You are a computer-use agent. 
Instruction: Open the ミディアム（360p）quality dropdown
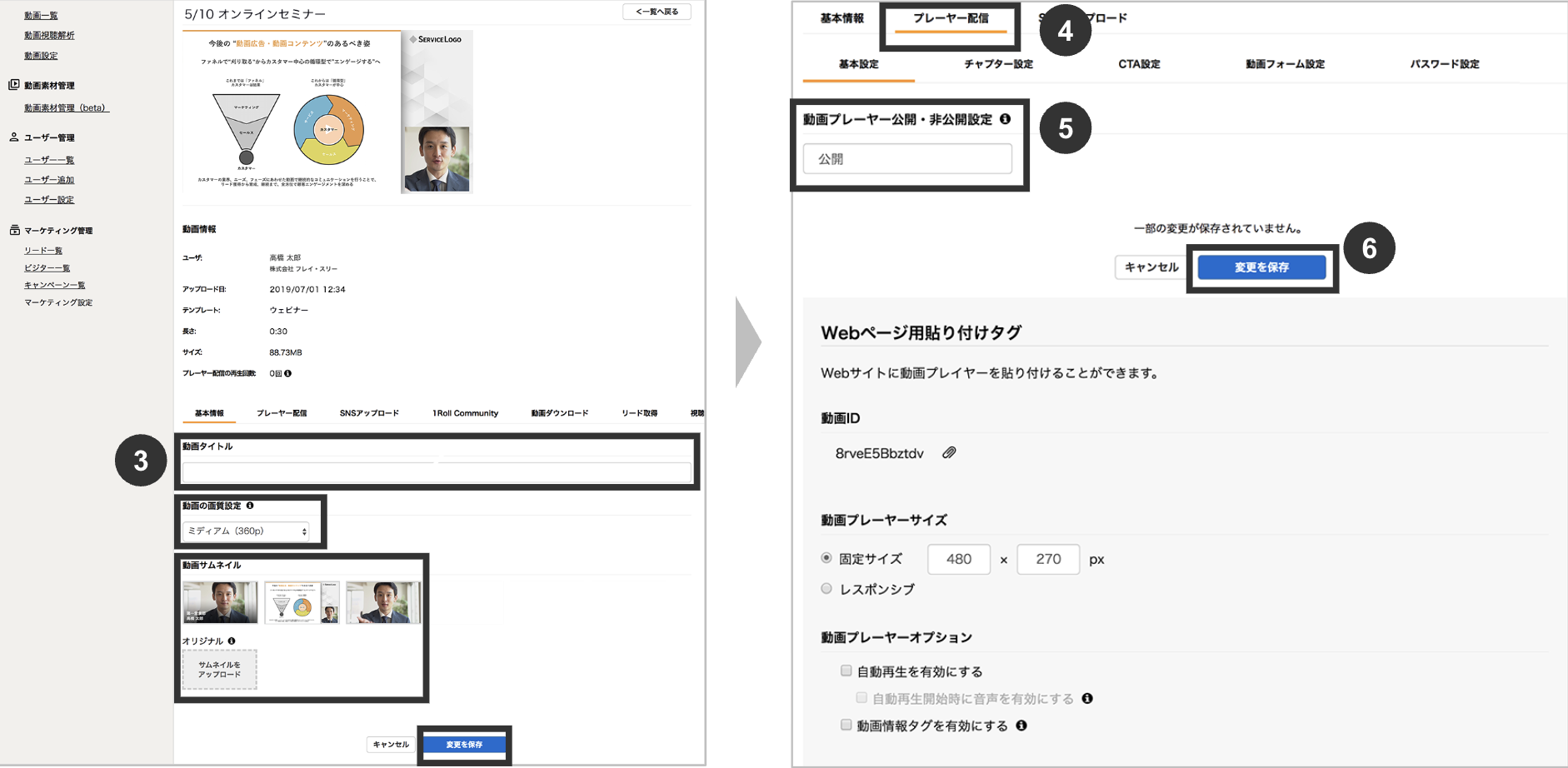point(246,531)
